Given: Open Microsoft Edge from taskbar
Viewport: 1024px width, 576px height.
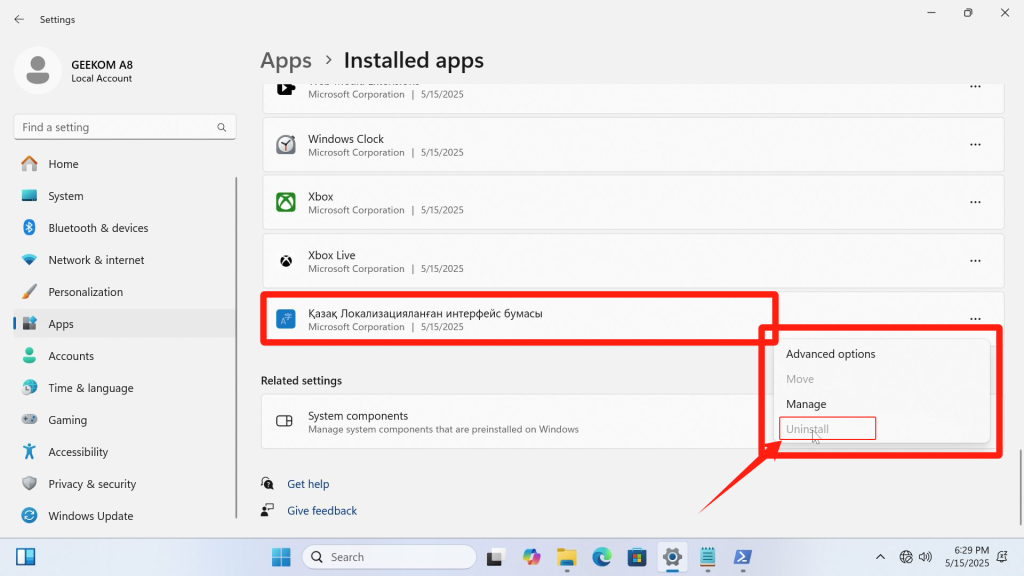Looking at the screenshot, I should pos(601,557).
